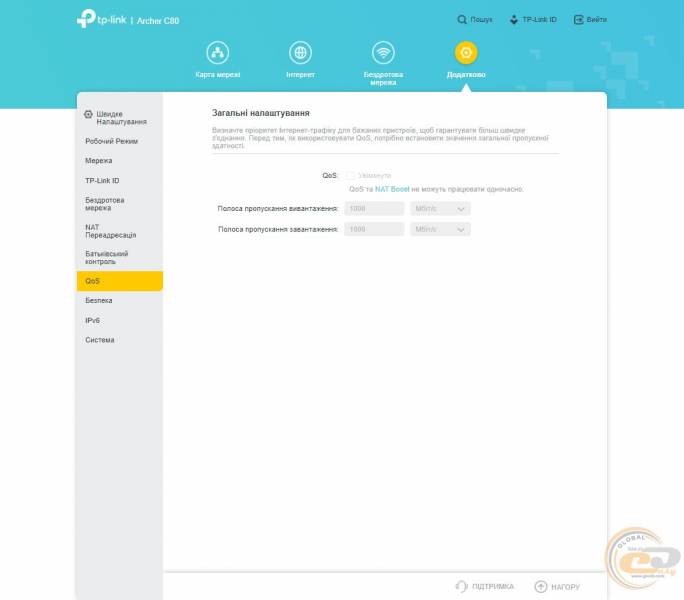Click the upload bandwidth value field
684x600 pixels.
[x=374, y=209]
